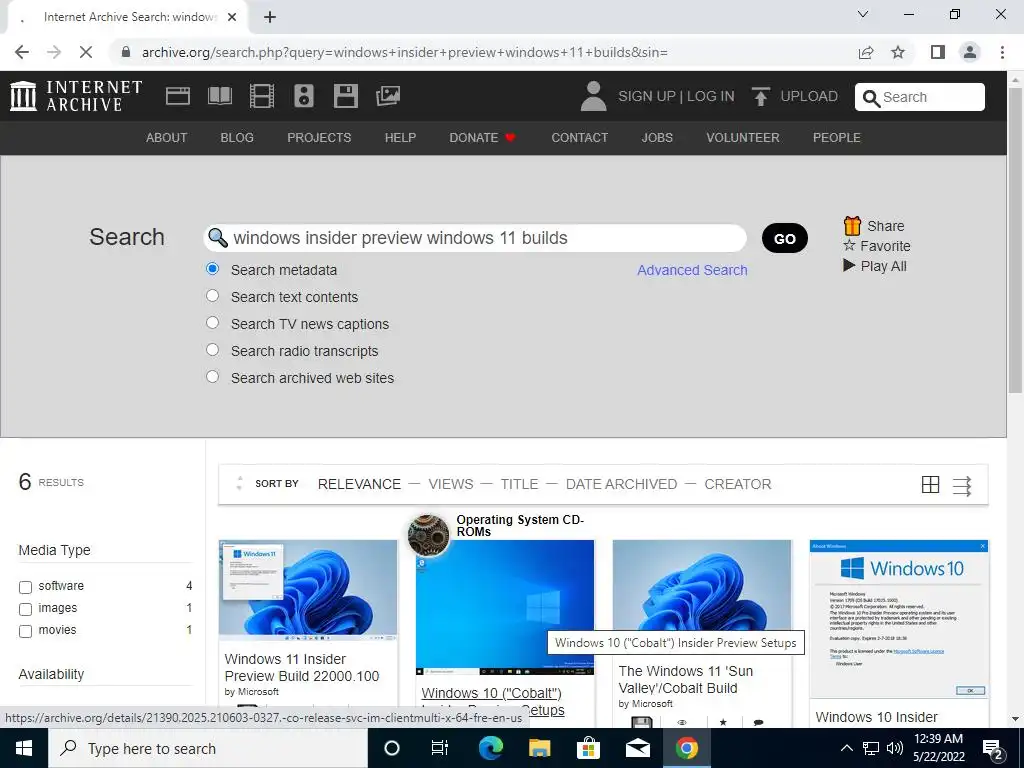Check the movies media type checkbox

(25, 632)
